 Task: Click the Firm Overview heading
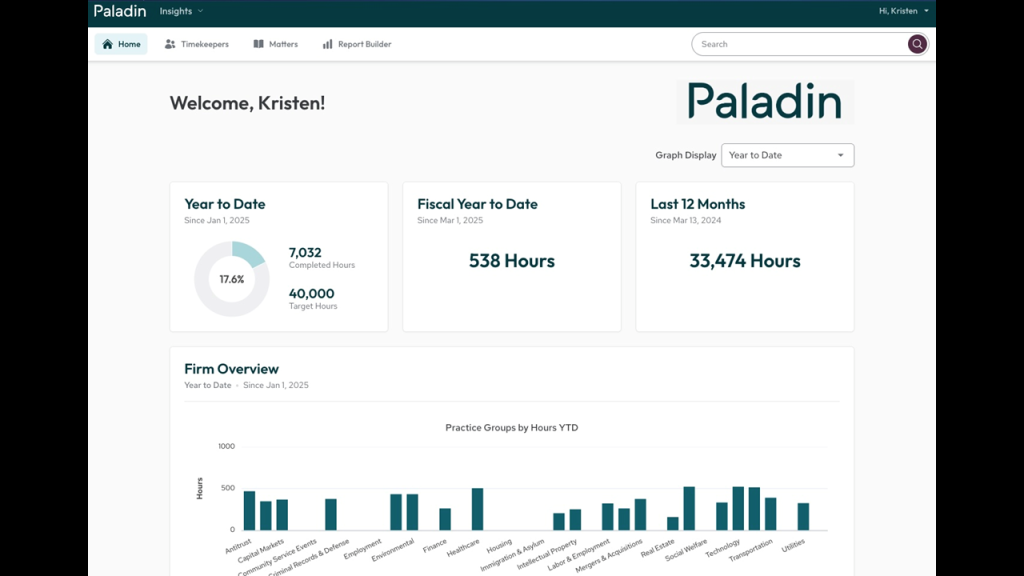point(231,369)
